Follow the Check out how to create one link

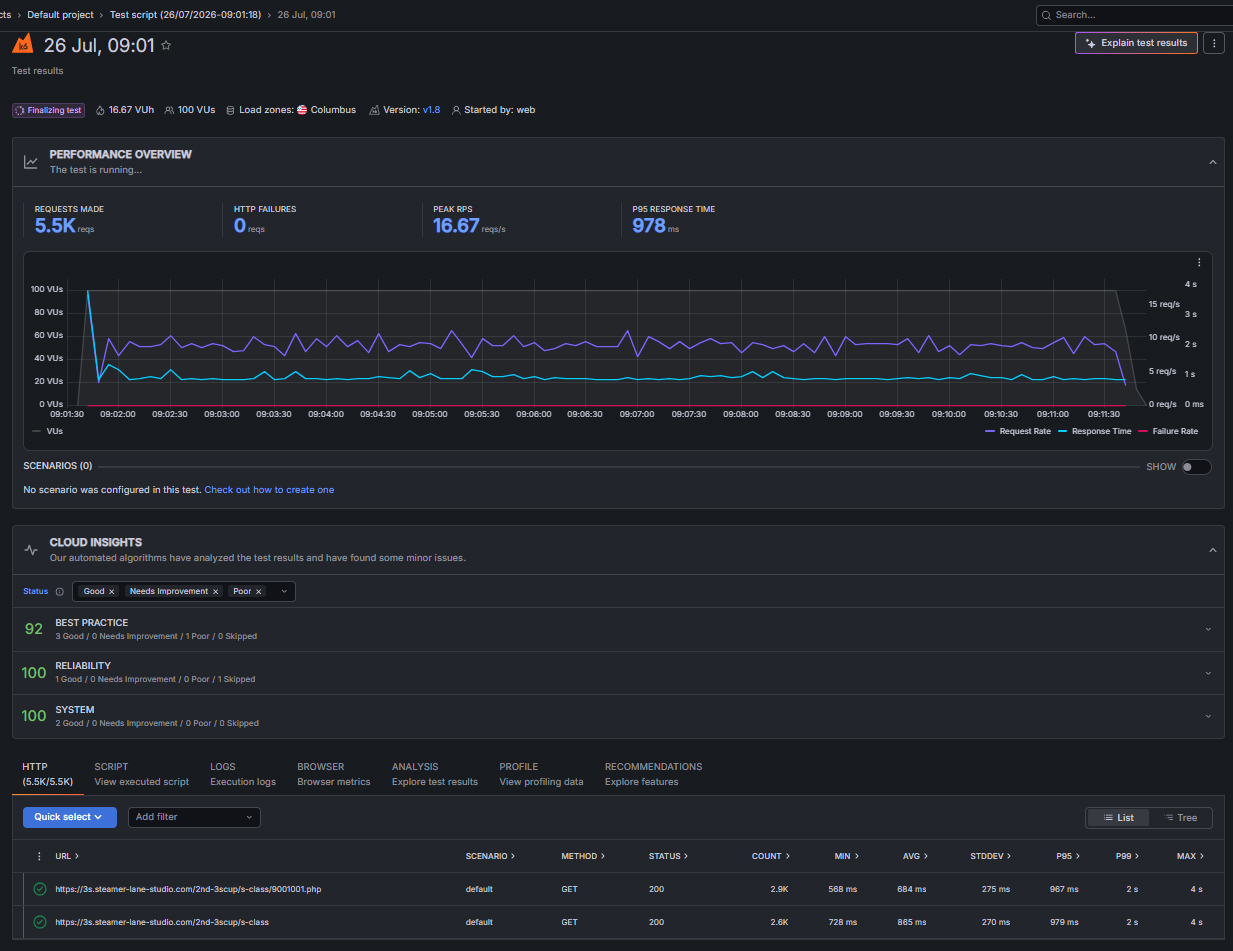(269, 490)
